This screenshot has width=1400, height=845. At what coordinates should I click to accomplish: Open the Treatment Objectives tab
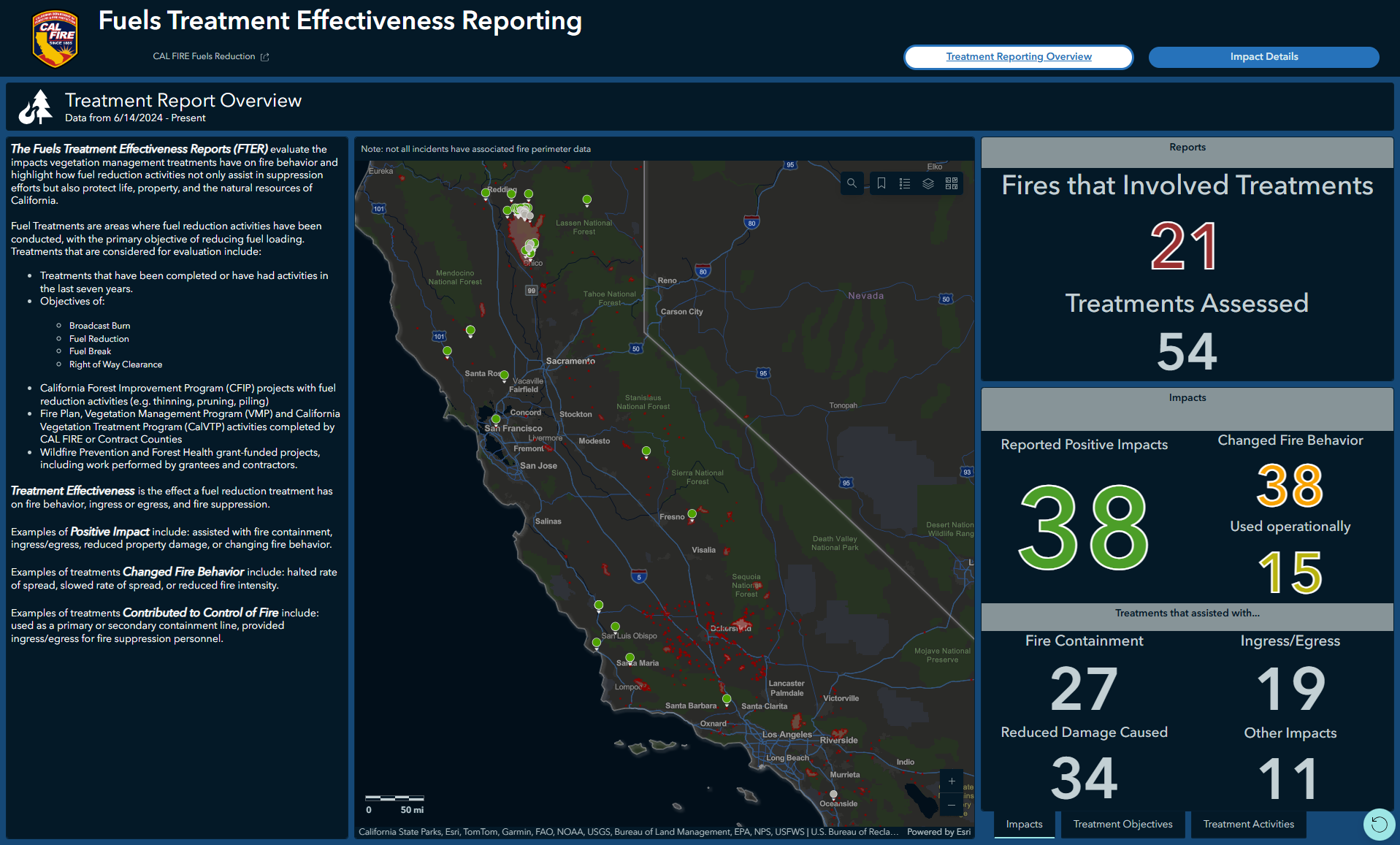1122,825
